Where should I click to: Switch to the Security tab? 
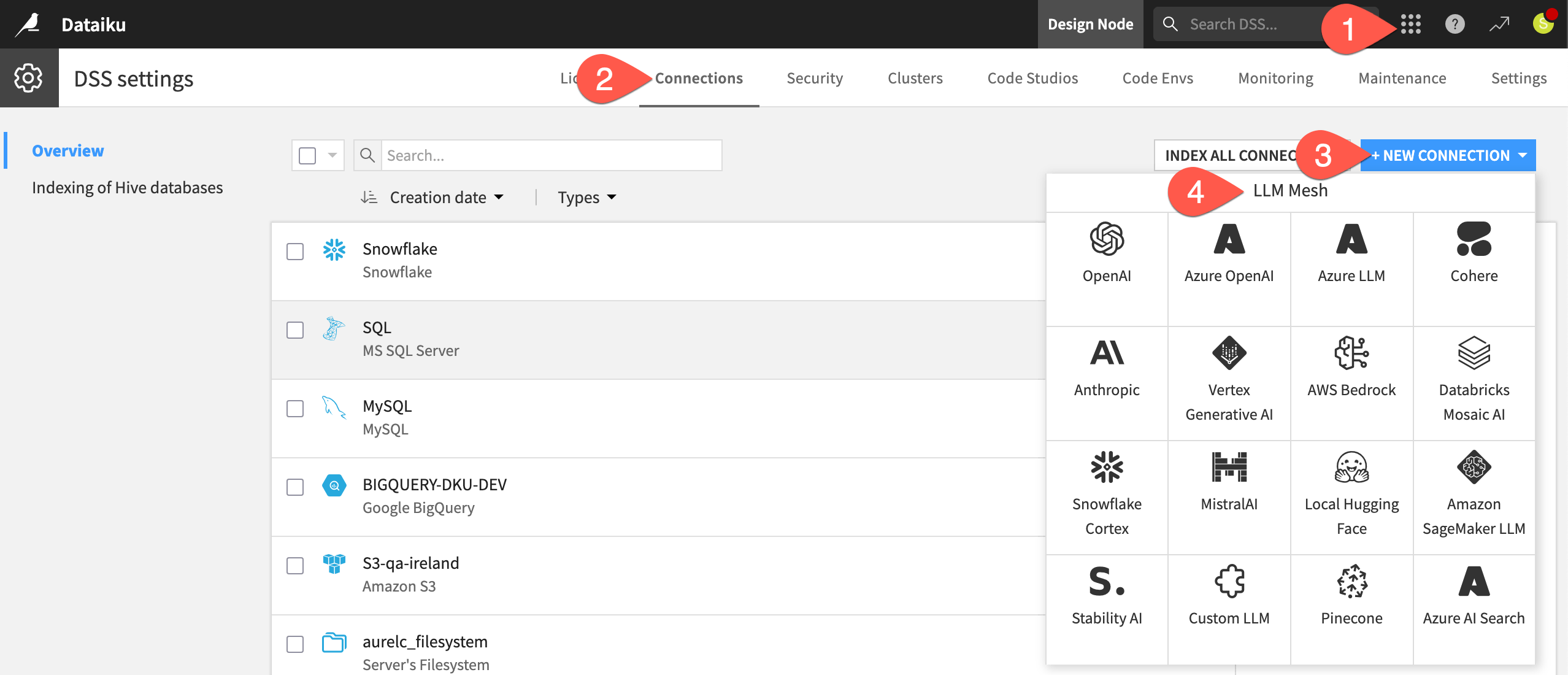pos(815,79)
